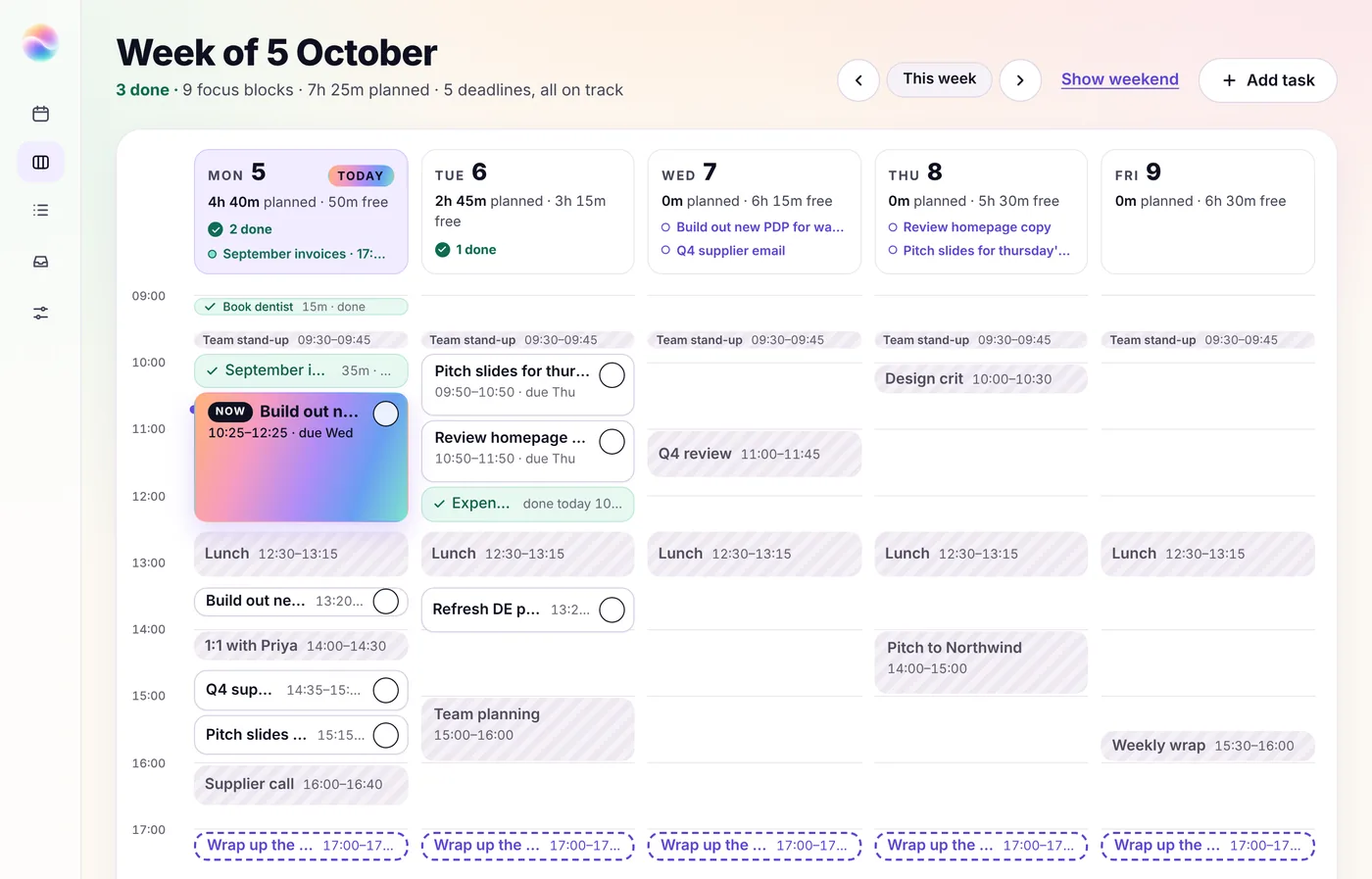The height and width of the screenshot is (879, 1372).
Task: Open the Review homepage copy deadline
Action: 969,227
